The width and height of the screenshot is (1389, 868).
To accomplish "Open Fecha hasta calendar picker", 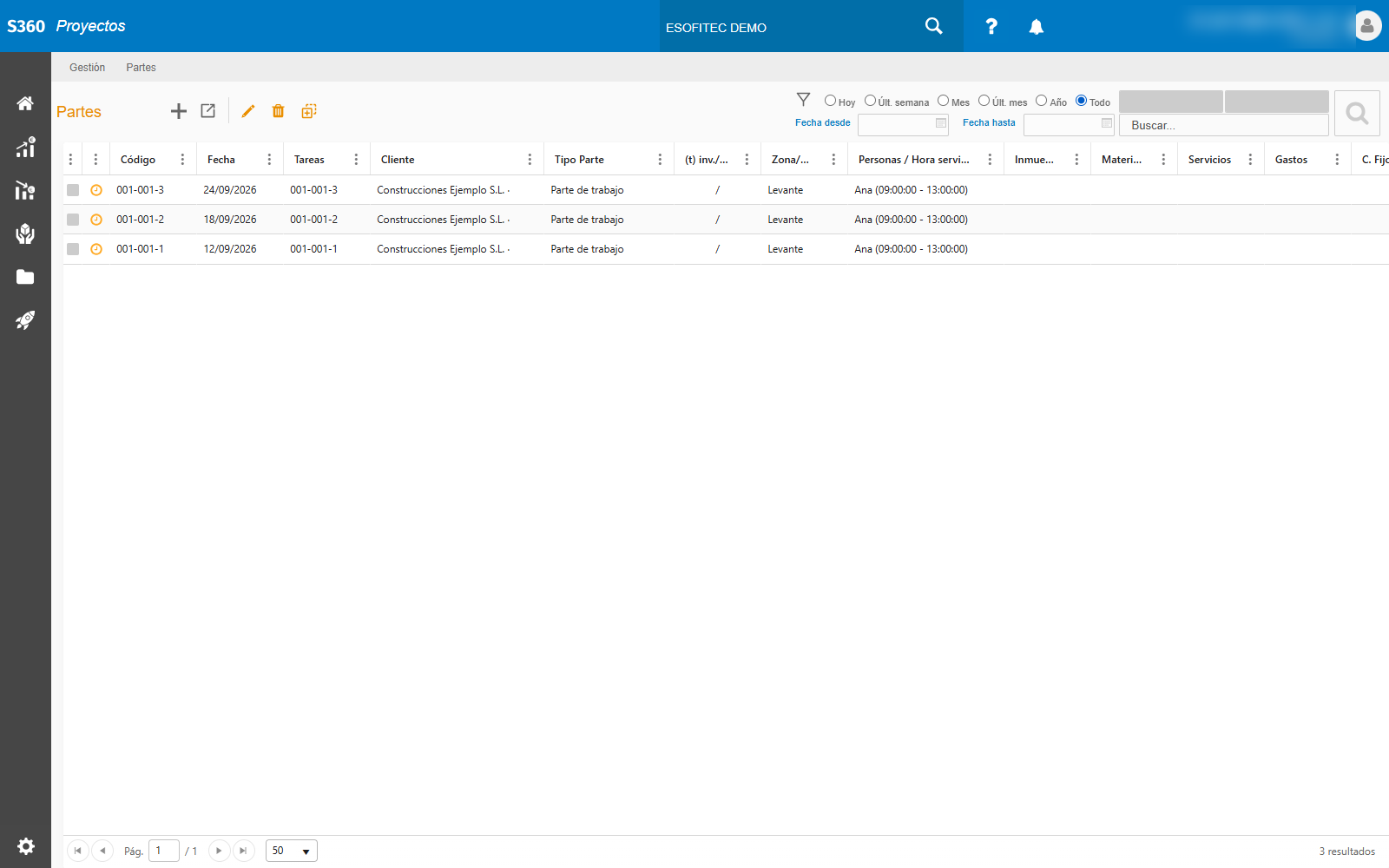I will point(1107,123).
